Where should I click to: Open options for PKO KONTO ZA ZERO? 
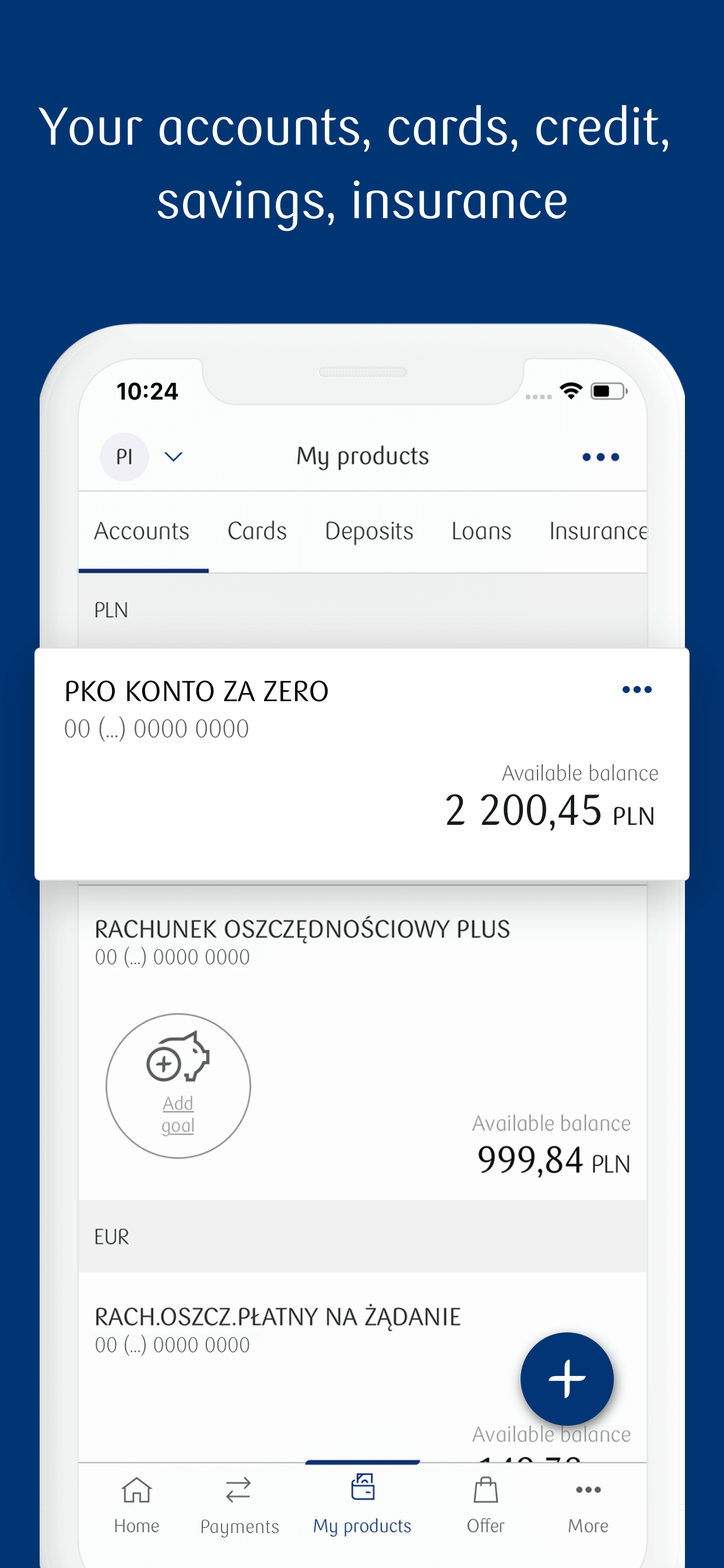pos(637,689)
